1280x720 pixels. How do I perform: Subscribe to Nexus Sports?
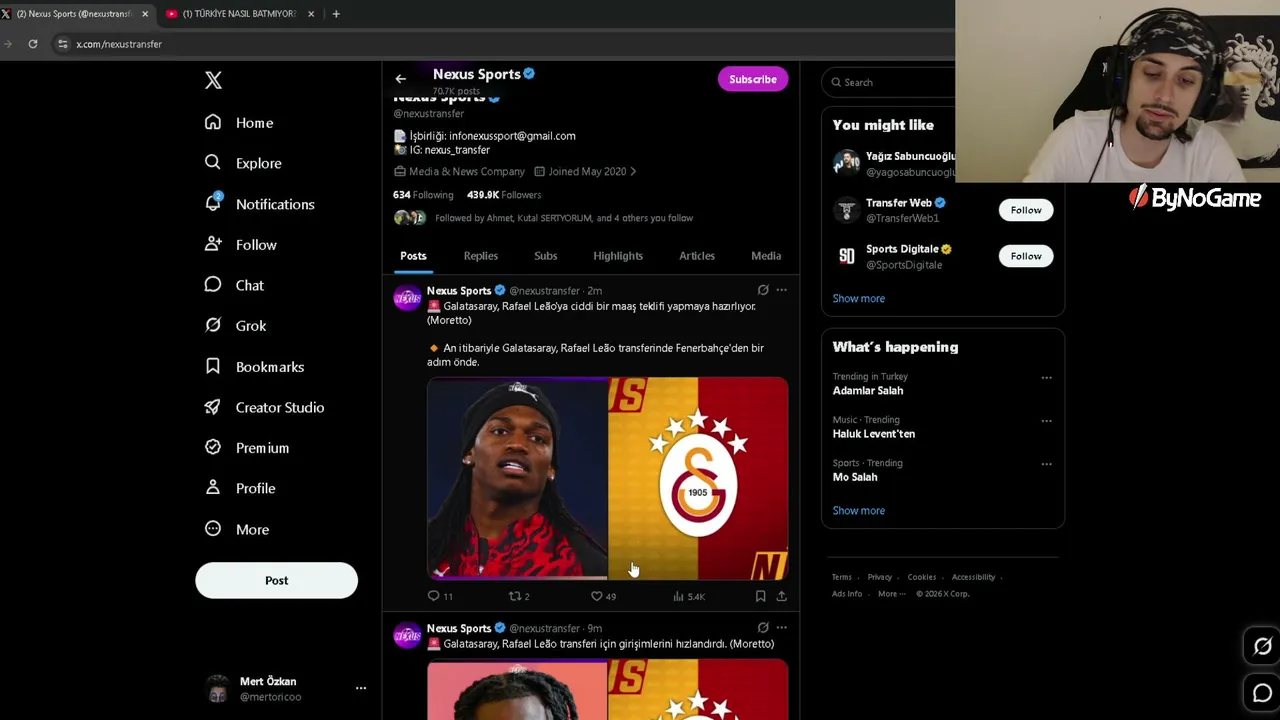[x=753, y=79]
